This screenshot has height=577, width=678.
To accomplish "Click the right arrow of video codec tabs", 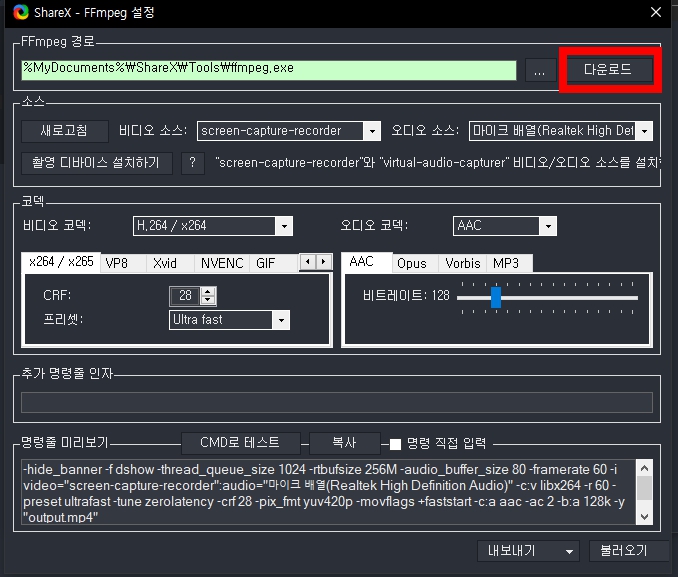I will point(323,262).
